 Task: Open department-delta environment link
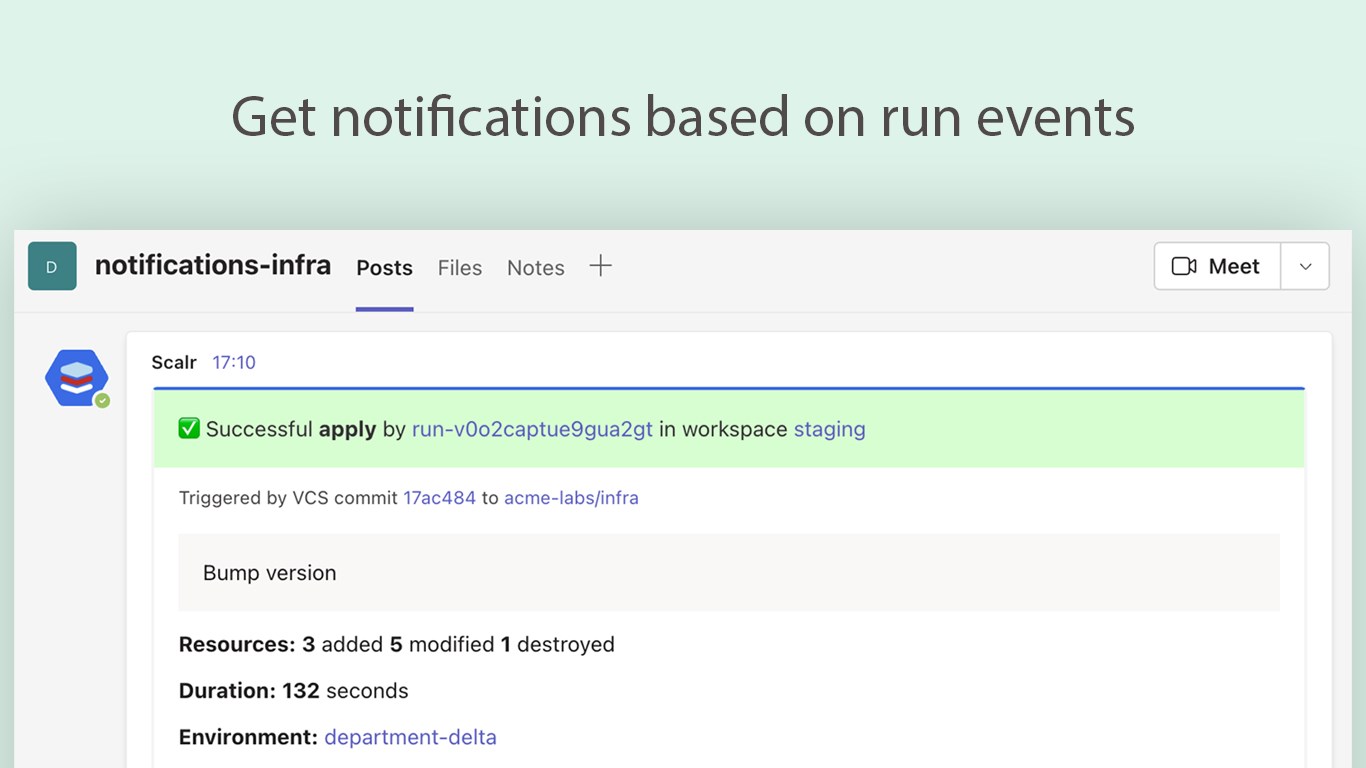click(x=410, y=737)
